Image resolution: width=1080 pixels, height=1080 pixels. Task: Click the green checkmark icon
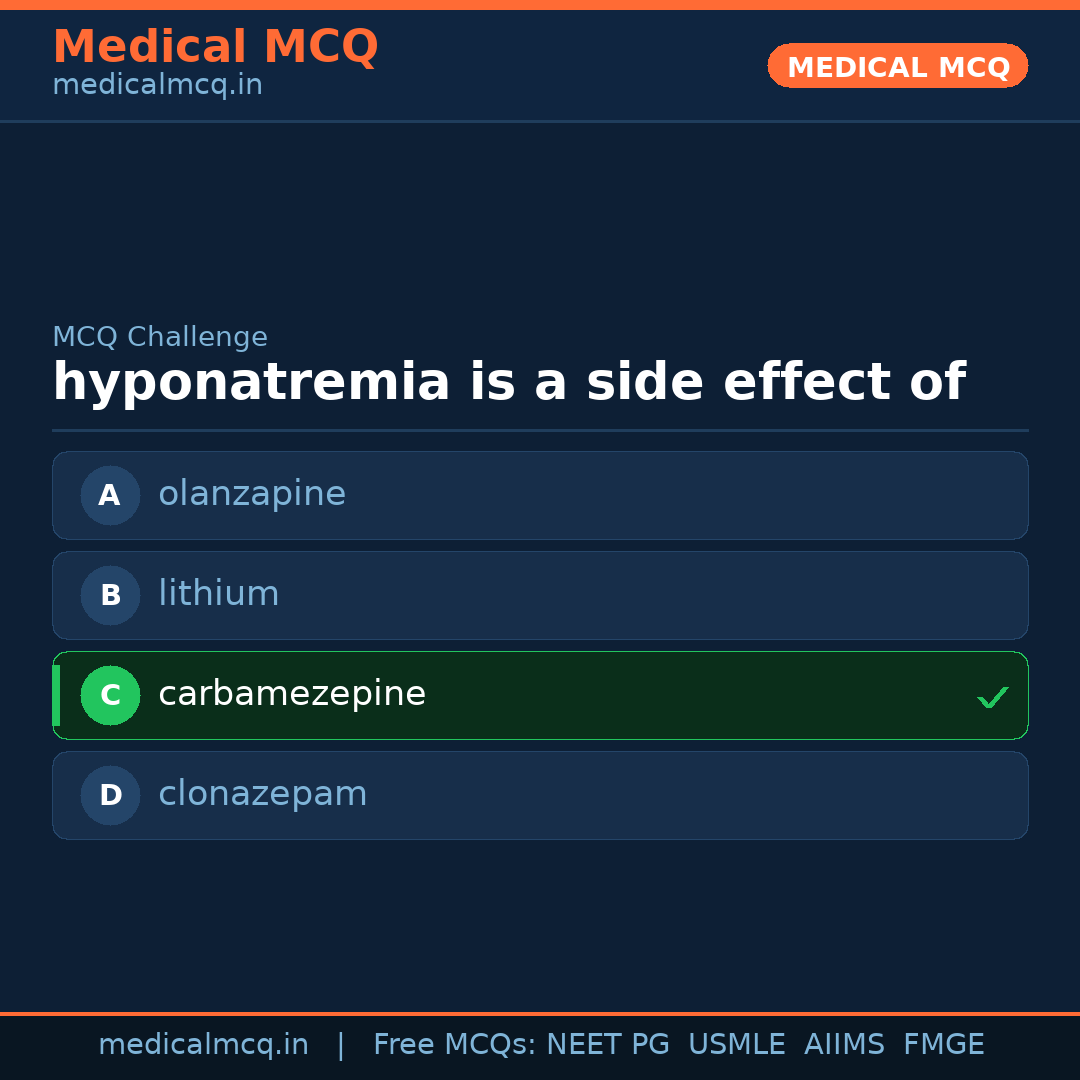[x=992, y=697]
